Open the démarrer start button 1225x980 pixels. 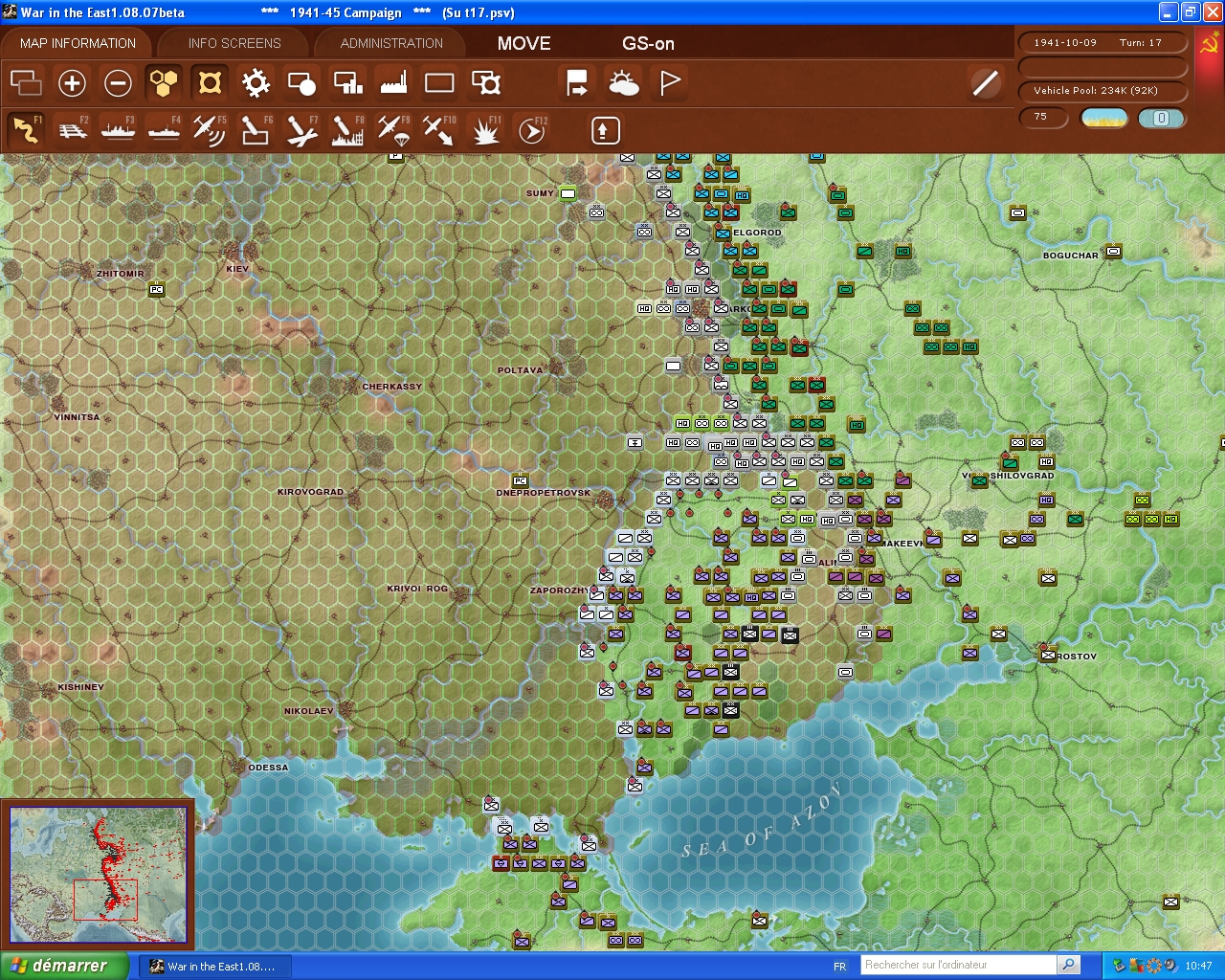[x=64, y=966]
